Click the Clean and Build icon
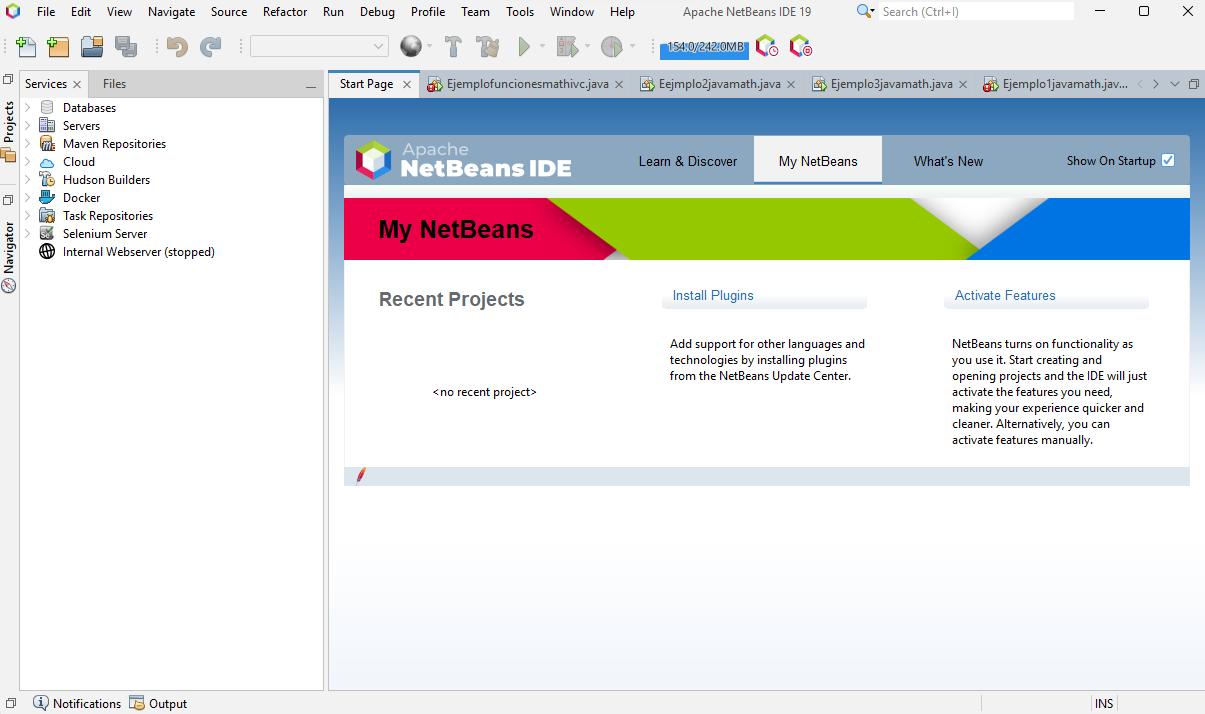 coord(488,46)
